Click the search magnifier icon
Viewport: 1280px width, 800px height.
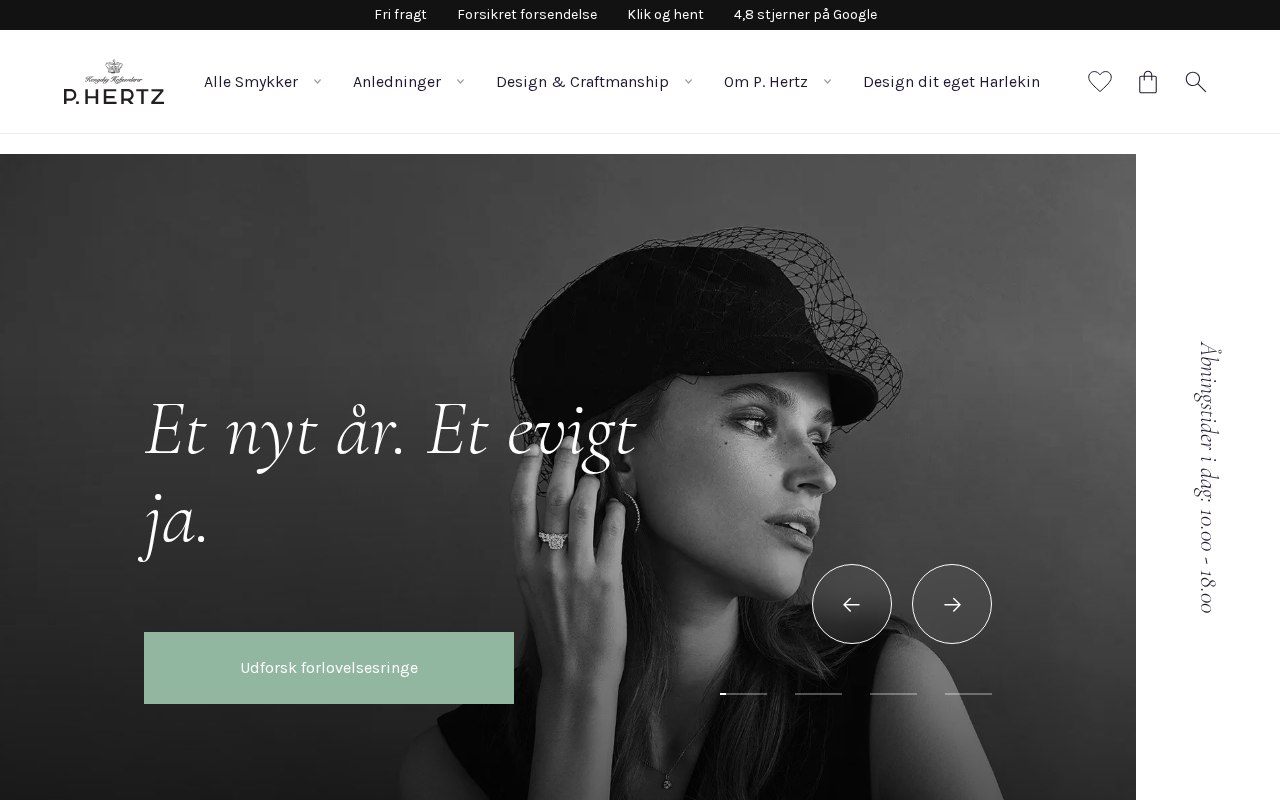point(1196,82)
